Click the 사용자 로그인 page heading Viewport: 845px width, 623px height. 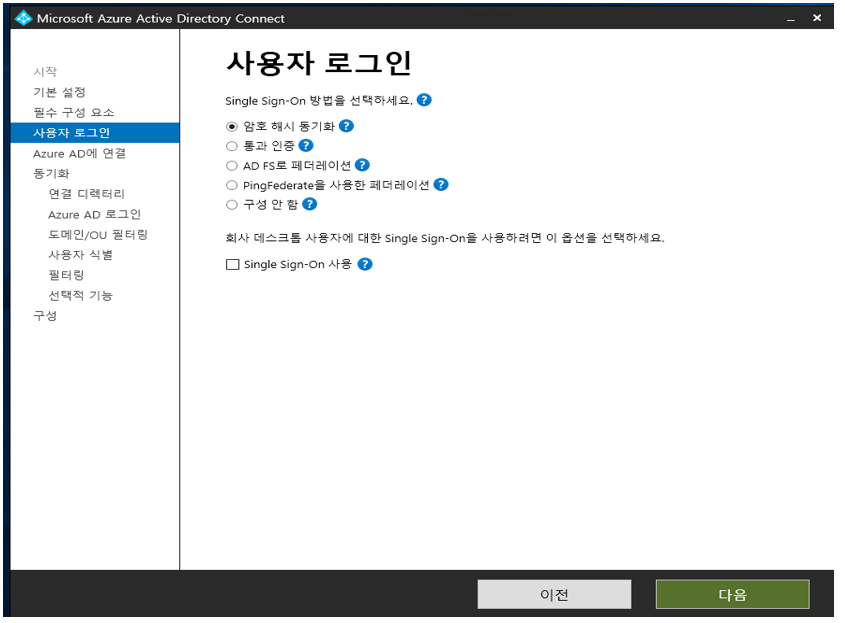point(319,63)
